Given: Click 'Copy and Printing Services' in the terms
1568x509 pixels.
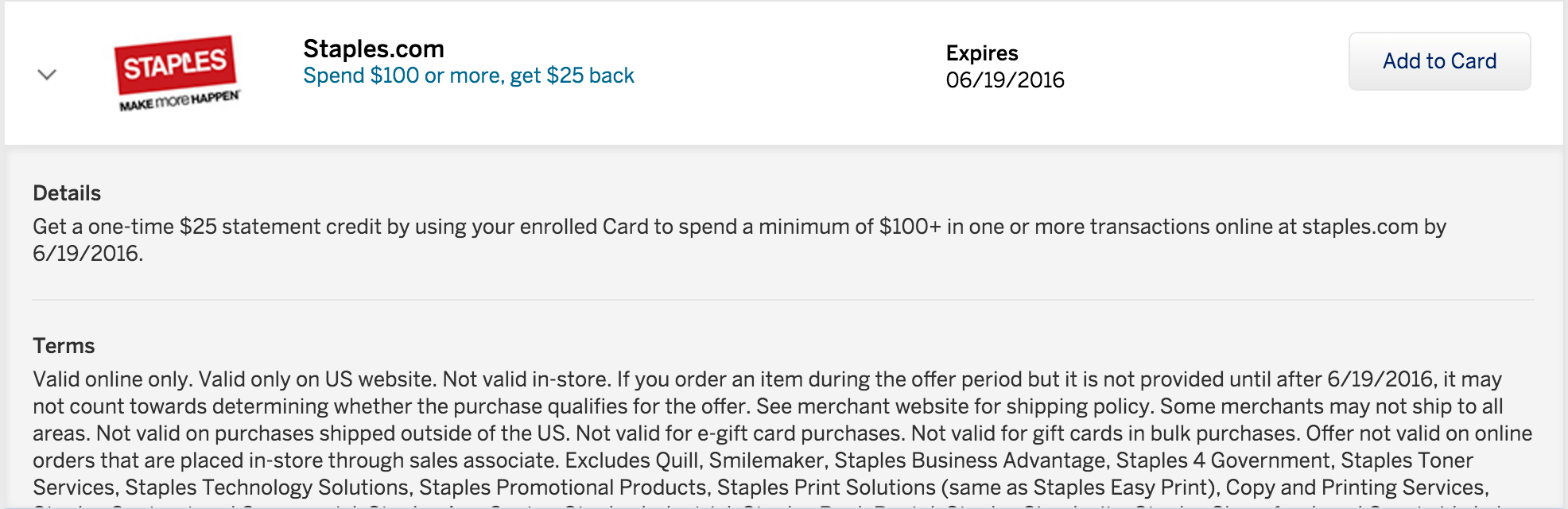Looking at the screenshot, I should pos(1354,488).
